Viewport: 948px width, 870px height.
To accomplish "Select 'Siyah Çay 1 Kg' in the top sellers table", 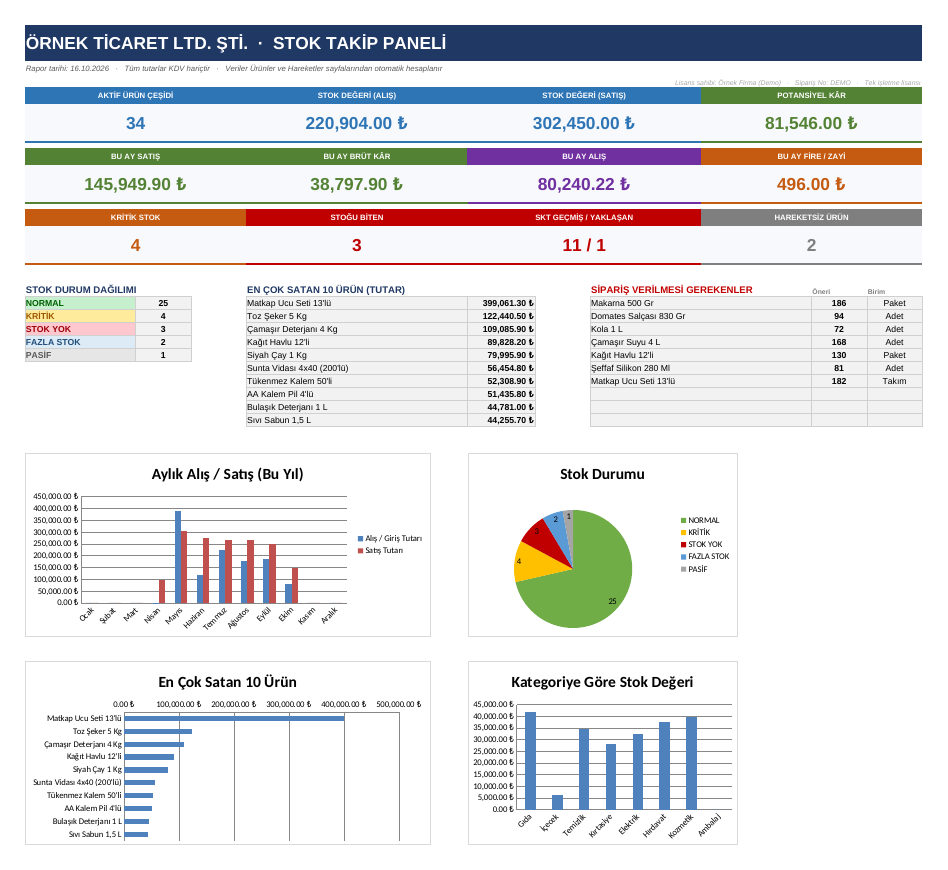I will tap(357, 355).
